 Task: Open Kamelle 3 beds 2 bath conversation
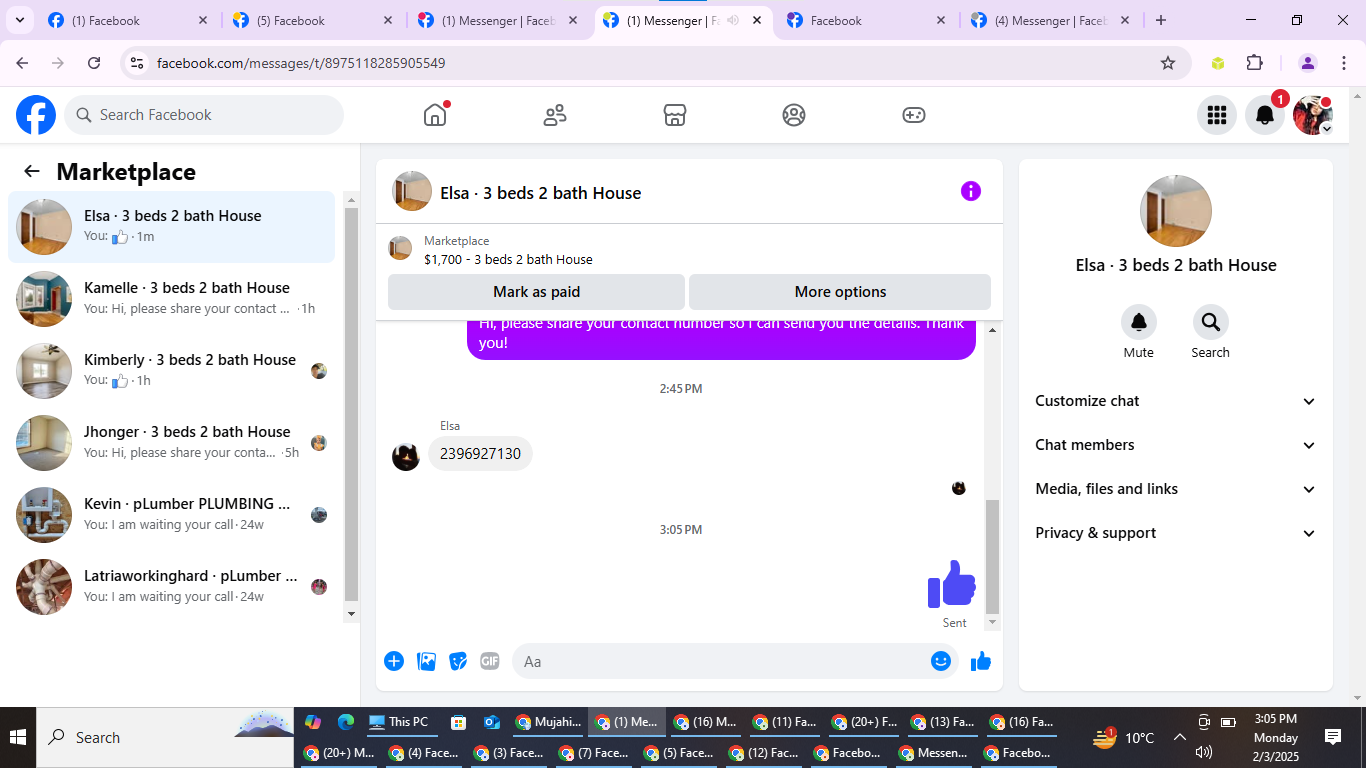point(171,299)
